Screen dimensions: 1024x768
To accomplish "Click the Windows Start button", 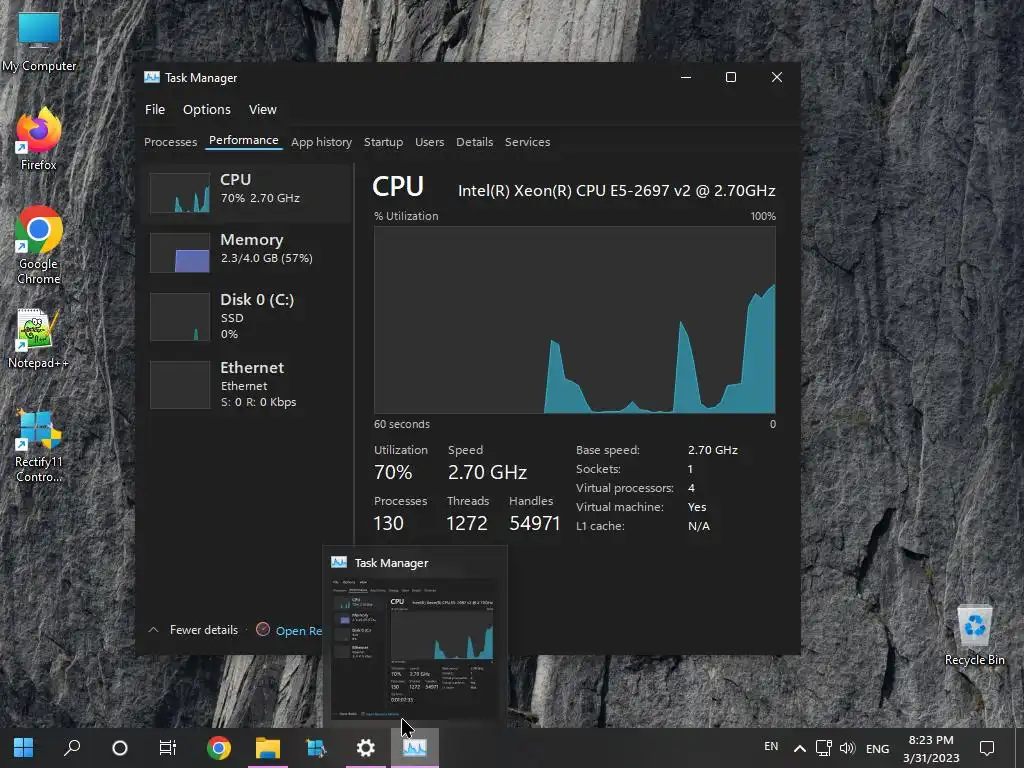I will (x=24, y=748).
